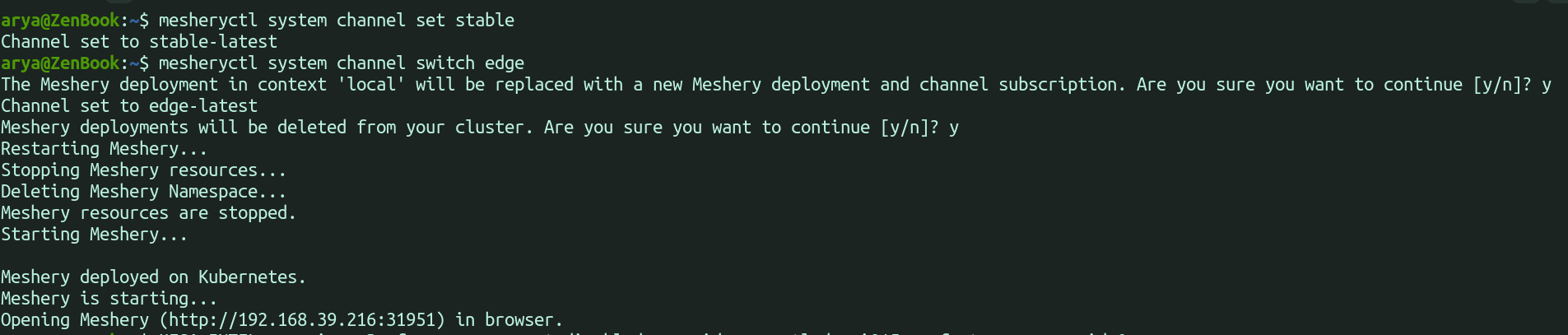Click the 'Channel set to edge-latest' output line

(129, 106)
